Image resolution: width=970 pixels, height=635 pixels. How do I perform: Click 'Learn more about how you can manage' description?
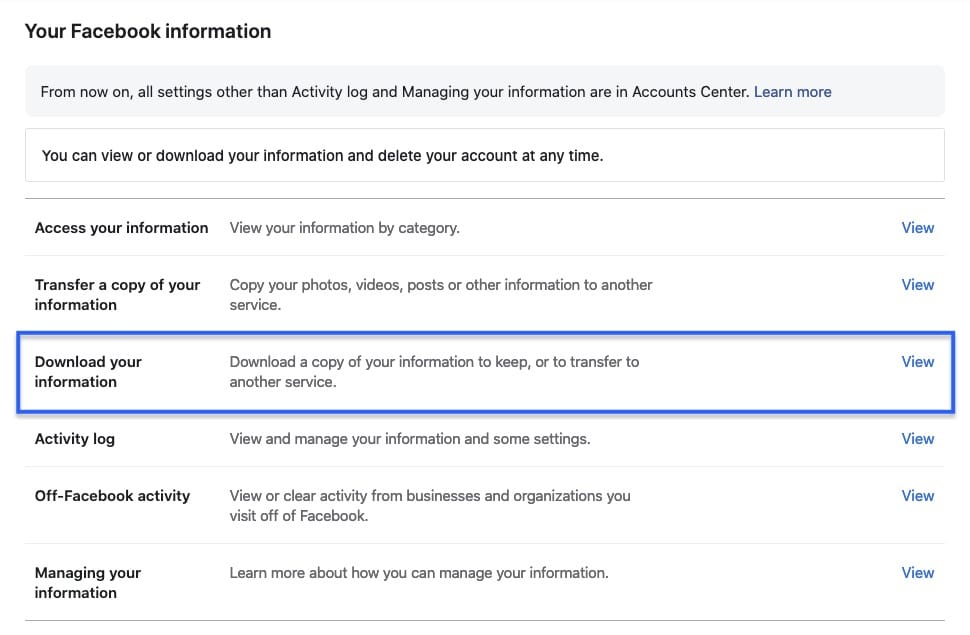419,572
